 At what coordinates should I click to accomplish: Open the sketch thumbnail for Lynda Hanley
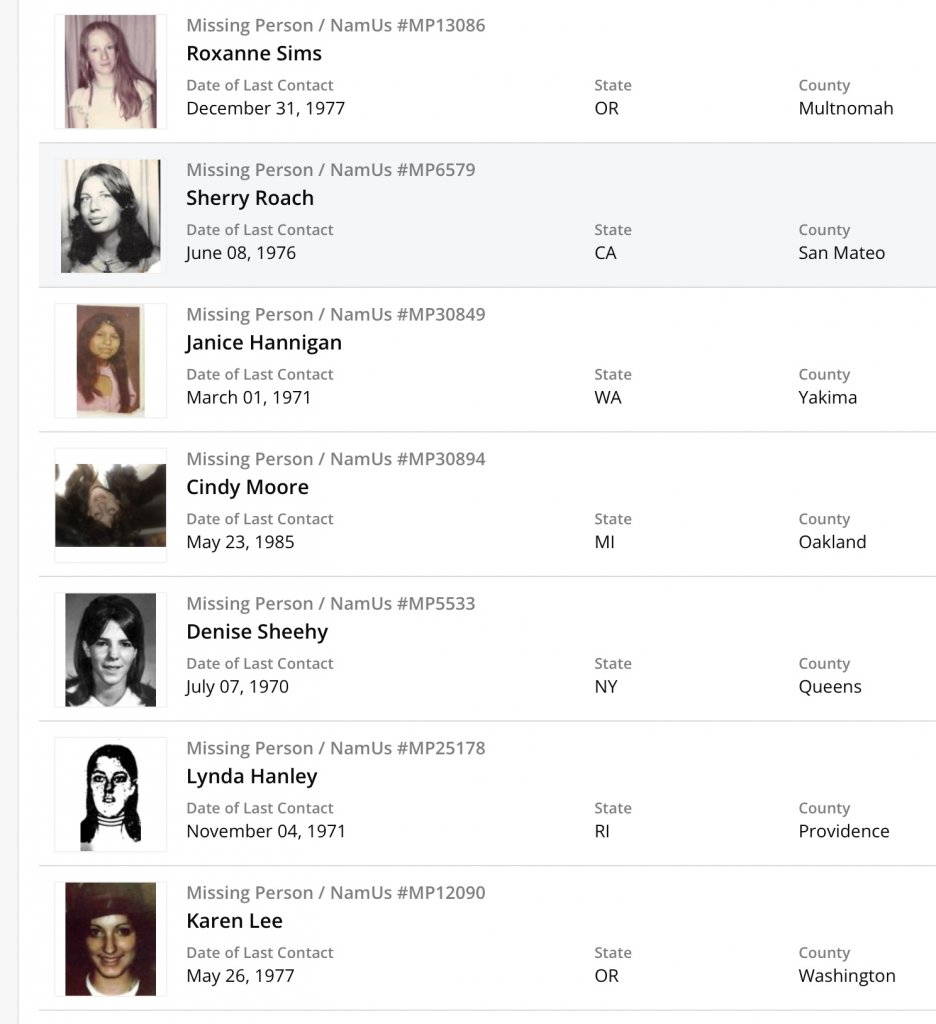coord(110,794)
